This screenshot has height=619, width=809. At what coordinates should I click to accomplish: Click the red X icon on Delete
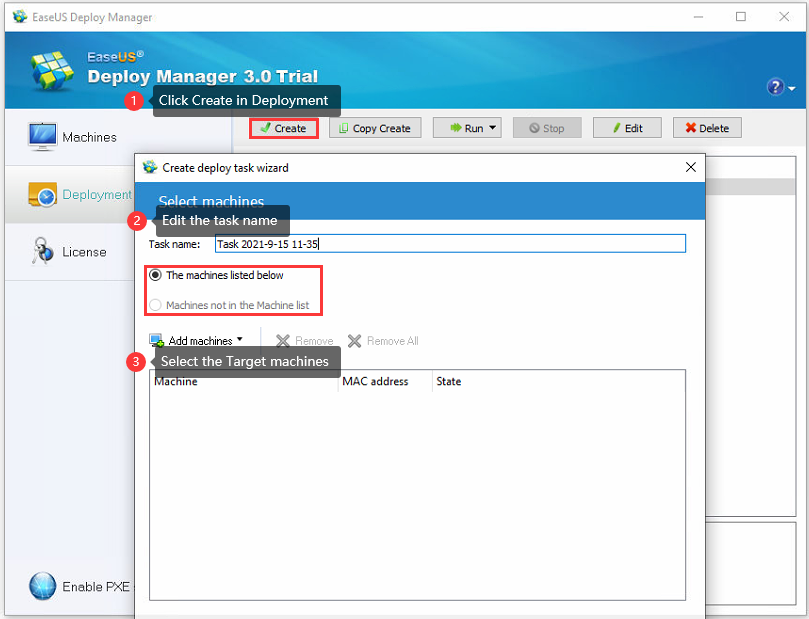point(691,127)
